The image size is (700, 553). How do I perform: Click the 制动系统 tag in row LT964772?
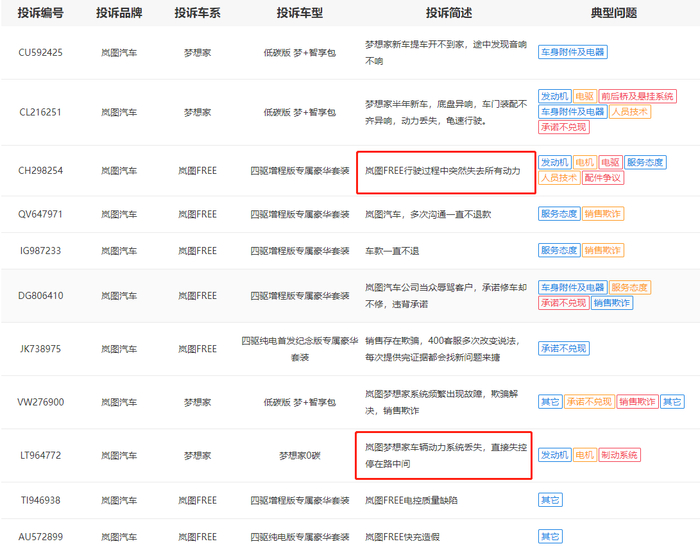(619, 455)
